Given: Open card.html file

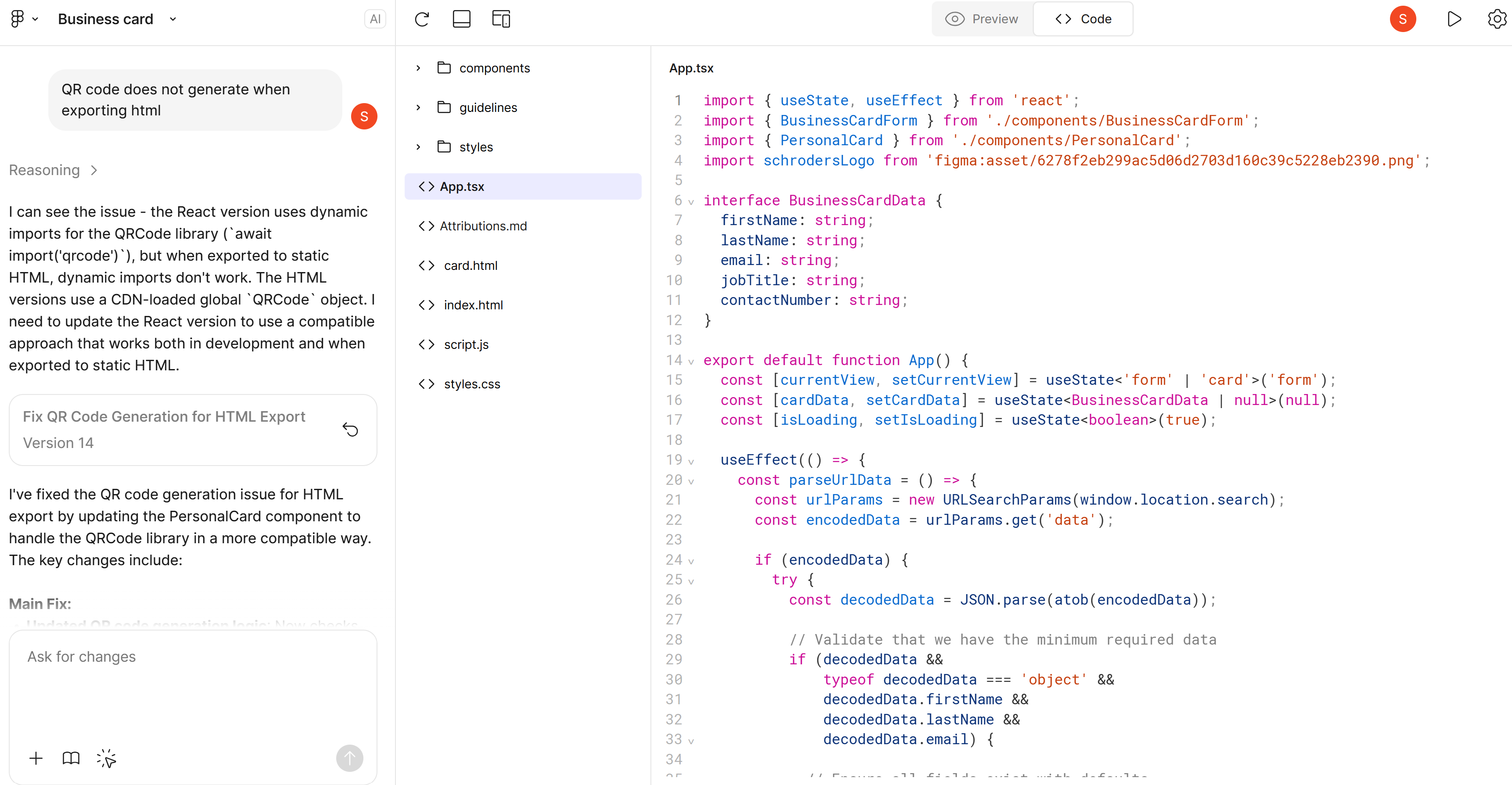Looking at the screenshot, I should 470,265.
